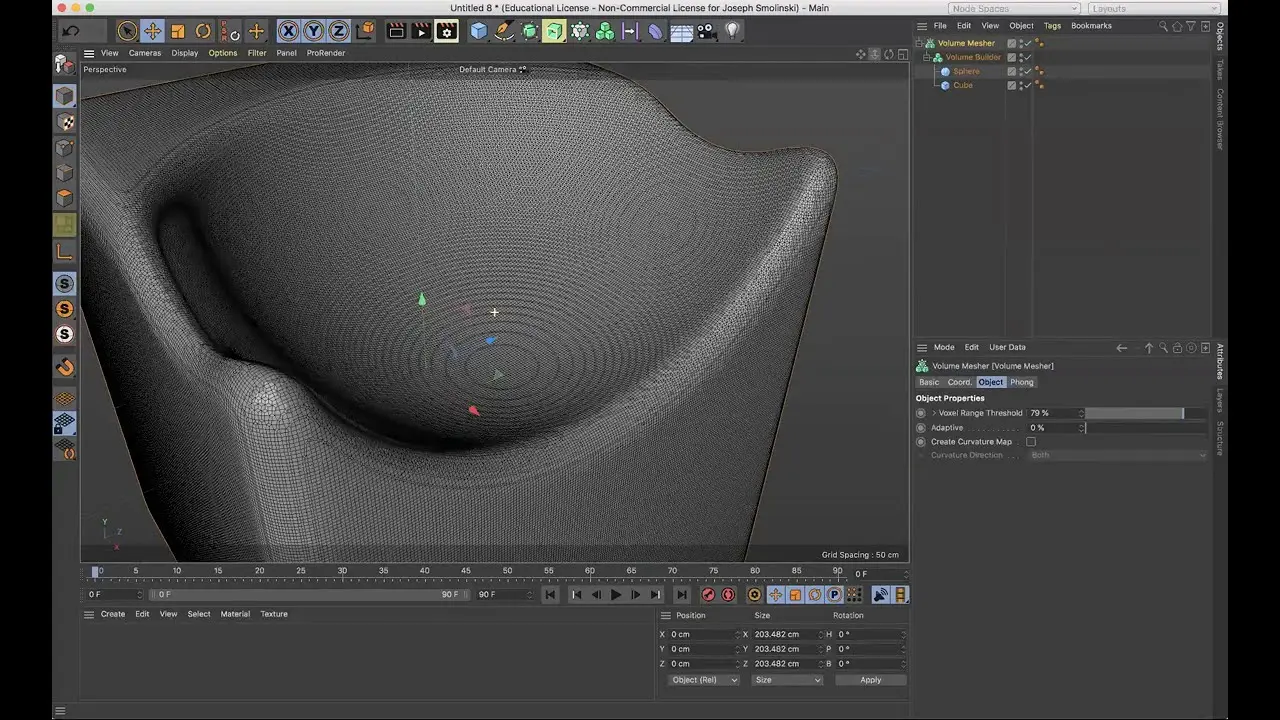The image size is (1280, 720).
Task: Render the active view icon
Action: [397, 31]
